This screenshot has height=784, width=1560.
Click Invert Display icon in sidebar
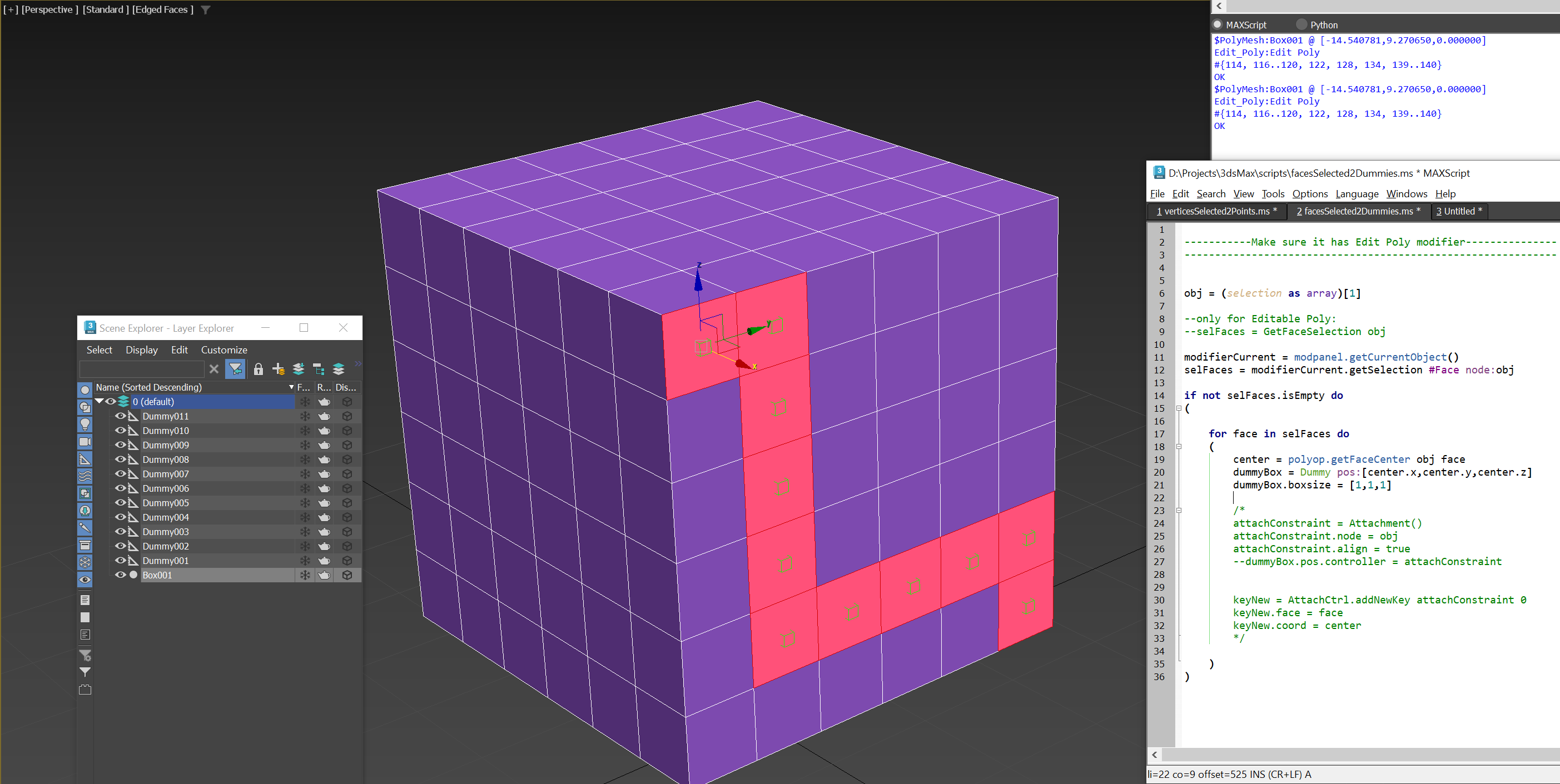(x=85, y=635)
